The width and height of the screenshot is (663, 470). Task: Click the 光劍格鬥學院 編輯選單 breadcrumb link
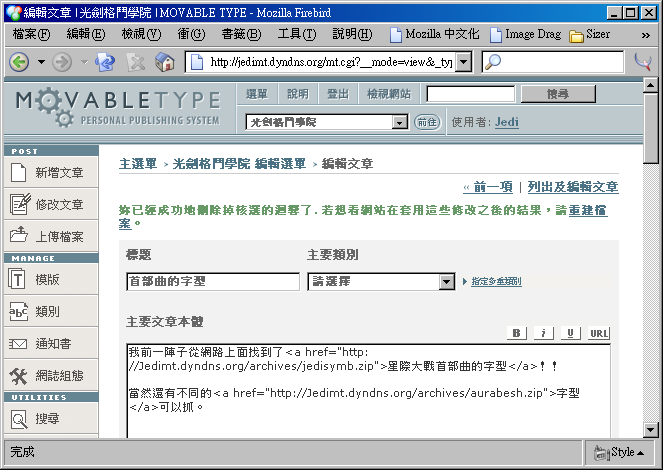(x=239, y=164)
